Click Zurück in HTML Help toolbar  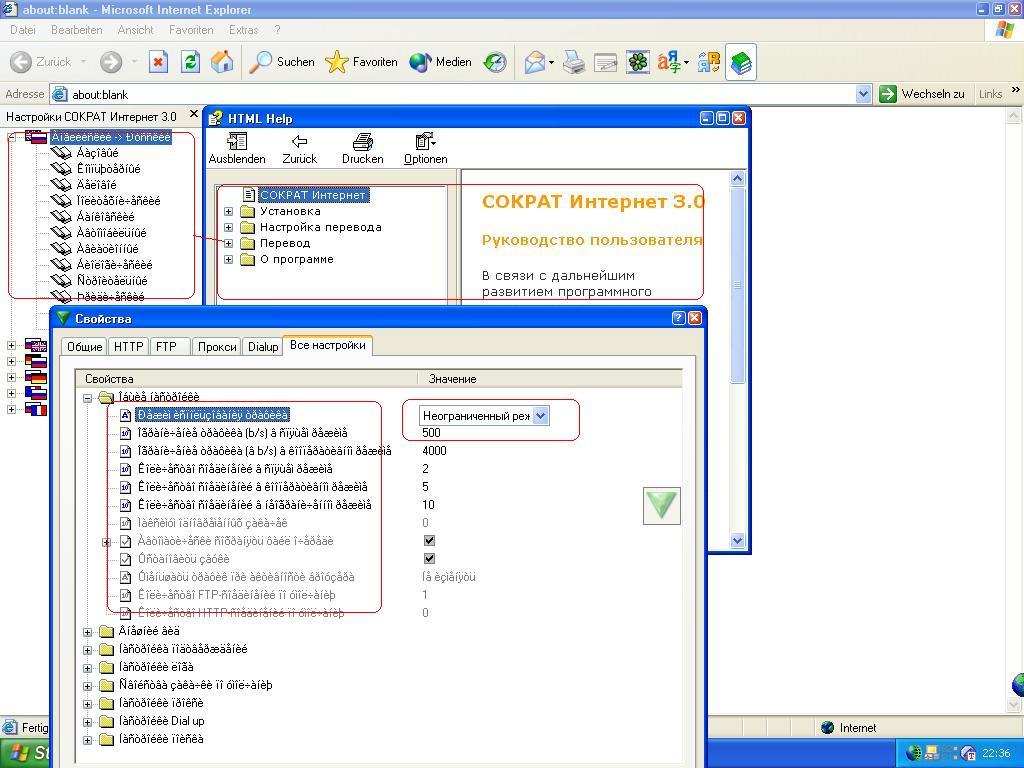click(300, 149)
